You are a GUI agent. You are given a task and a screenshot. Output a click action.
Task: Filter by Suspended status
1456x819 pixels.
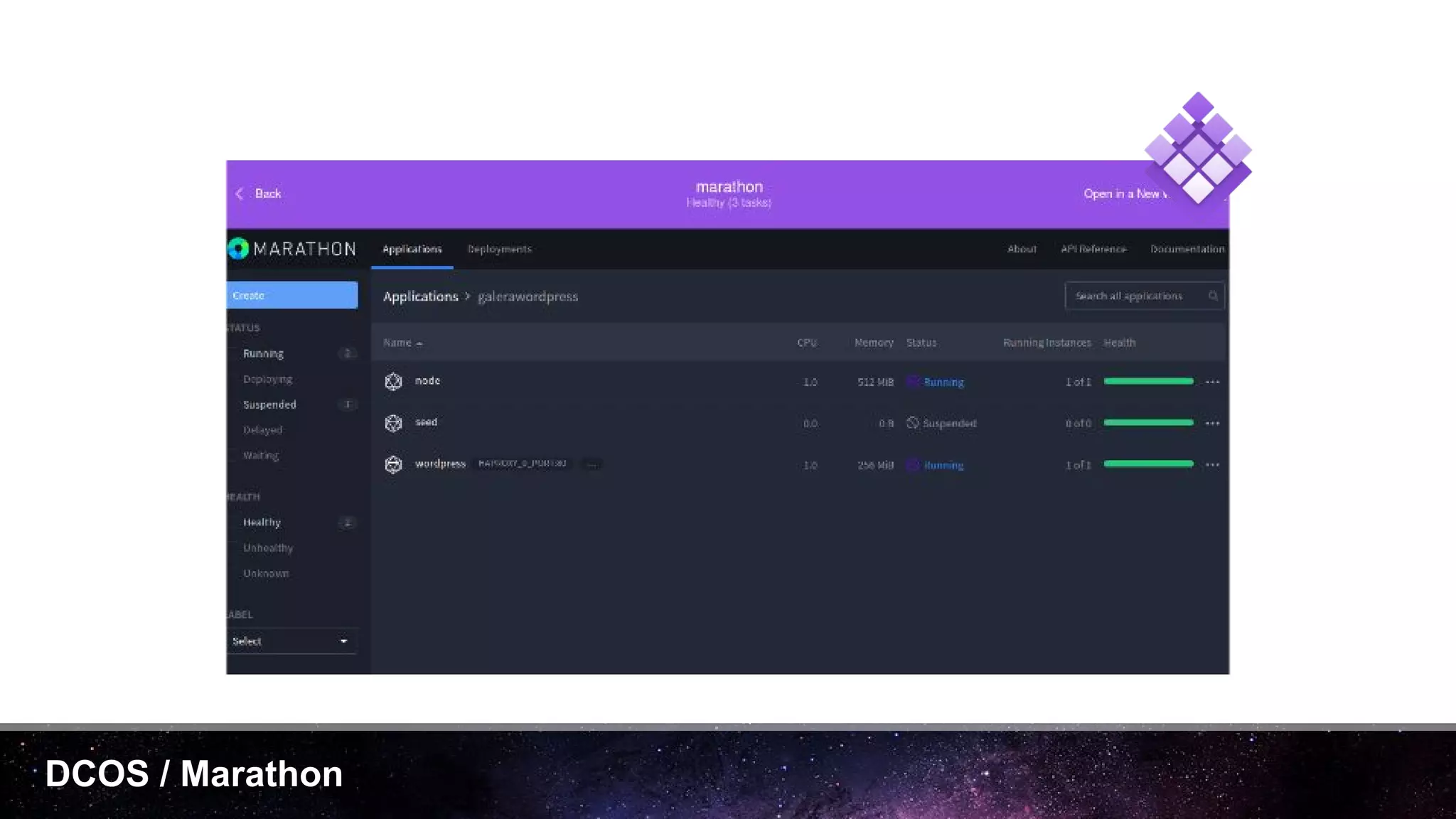(269, 405)
